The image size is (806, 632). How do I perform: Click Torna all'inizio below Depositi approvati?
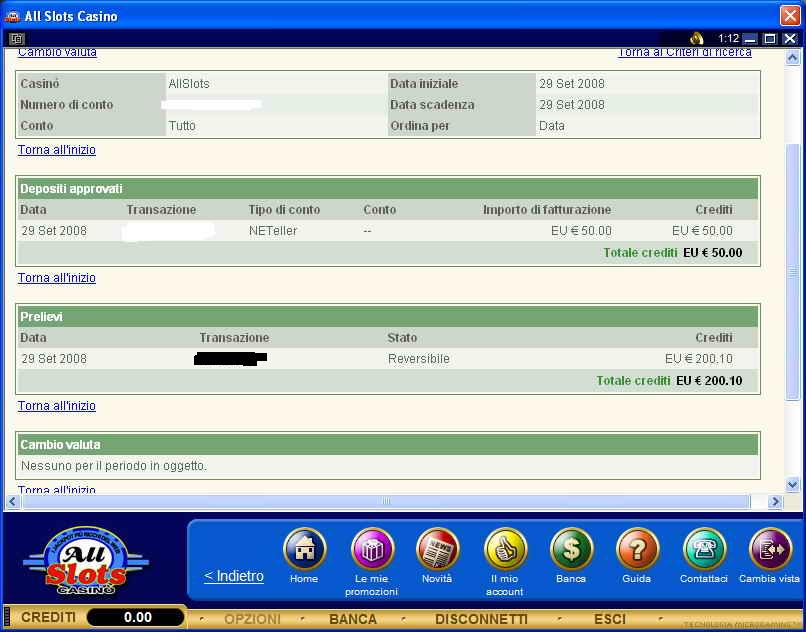click(57, 278)
